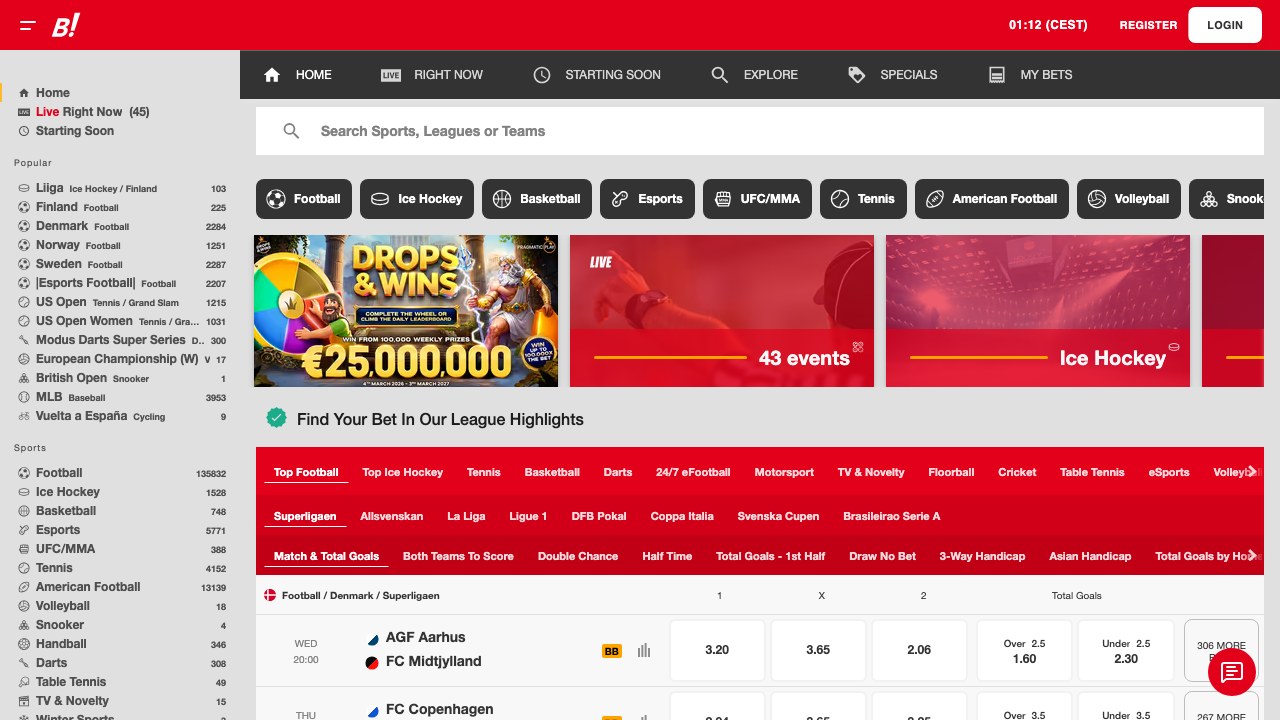1280x720 pixels.
Task: Select the American Football category chip
Action: point(992,199)
